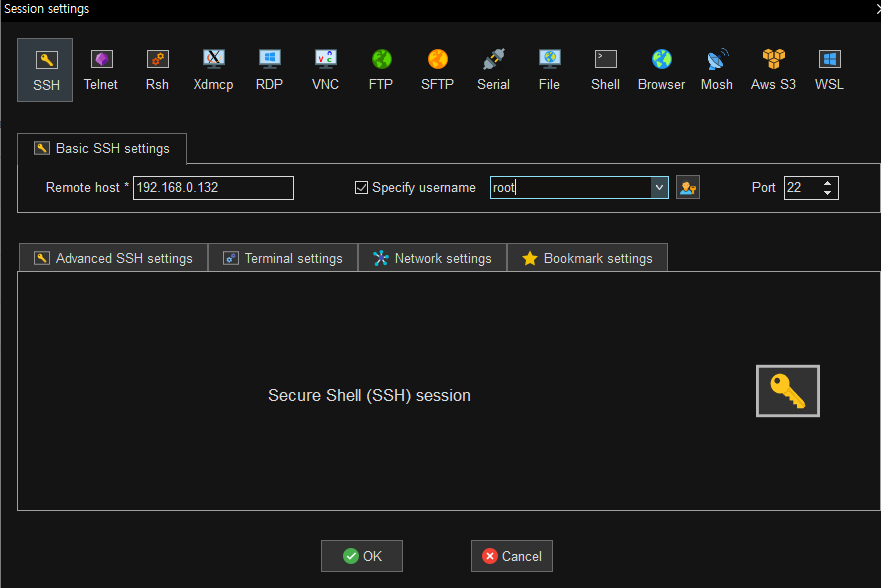Select the Rsh session type
This screenshot has height=588, width=881.
coord(157,70)
